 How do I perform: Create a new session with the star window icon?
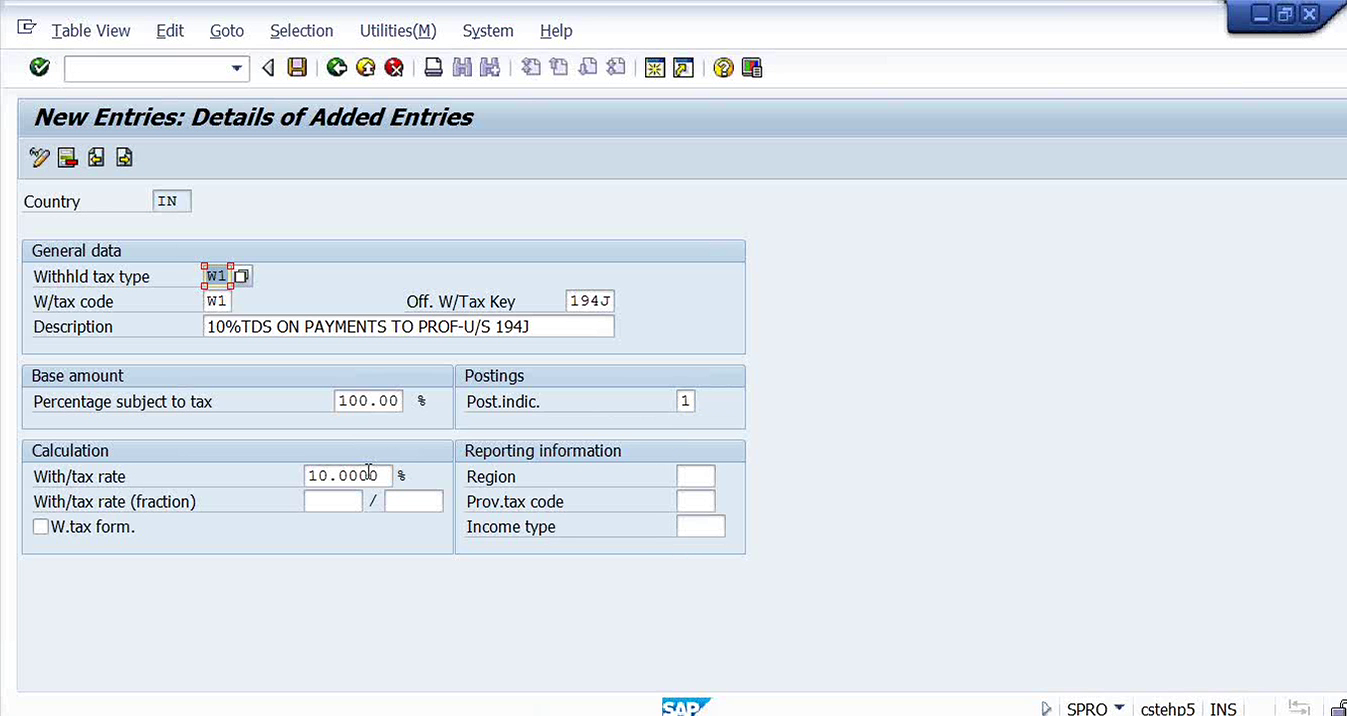click(x=655, y=68)
